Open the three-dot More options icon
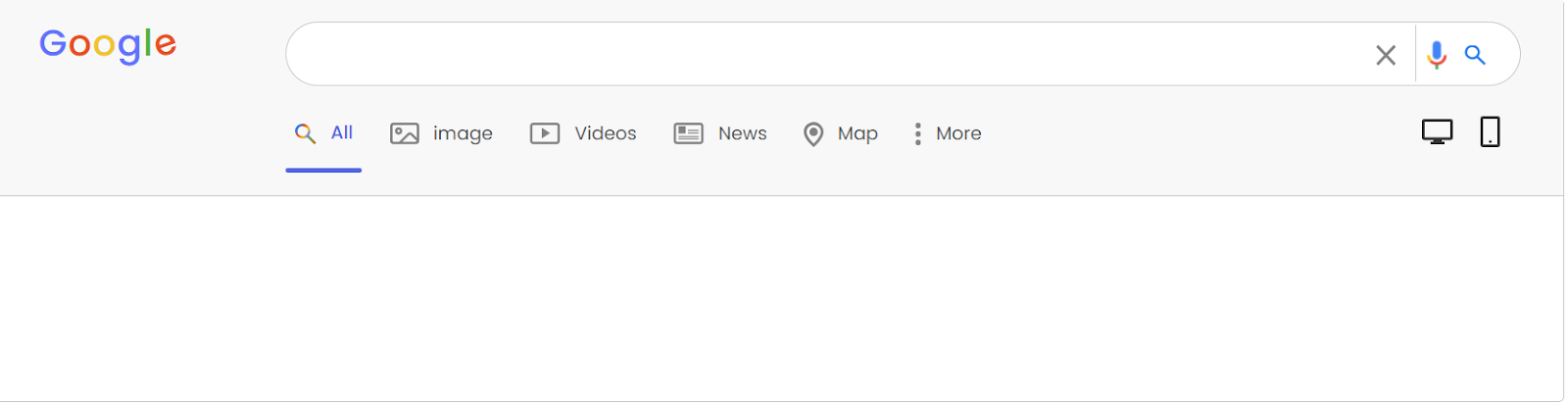 (x=917, y=133)
